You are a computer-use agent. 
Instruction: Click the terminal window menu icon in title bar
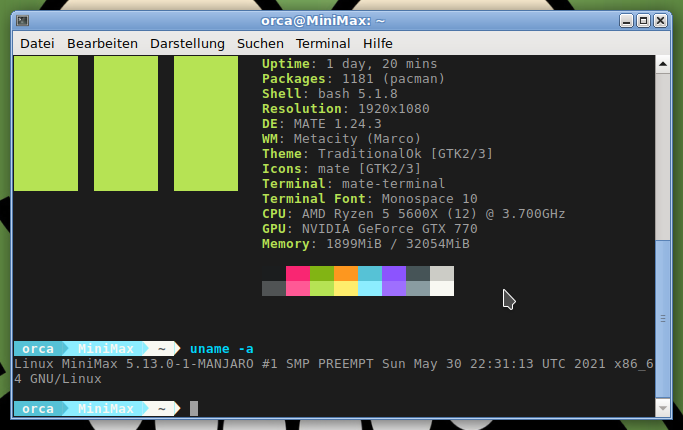22,20
